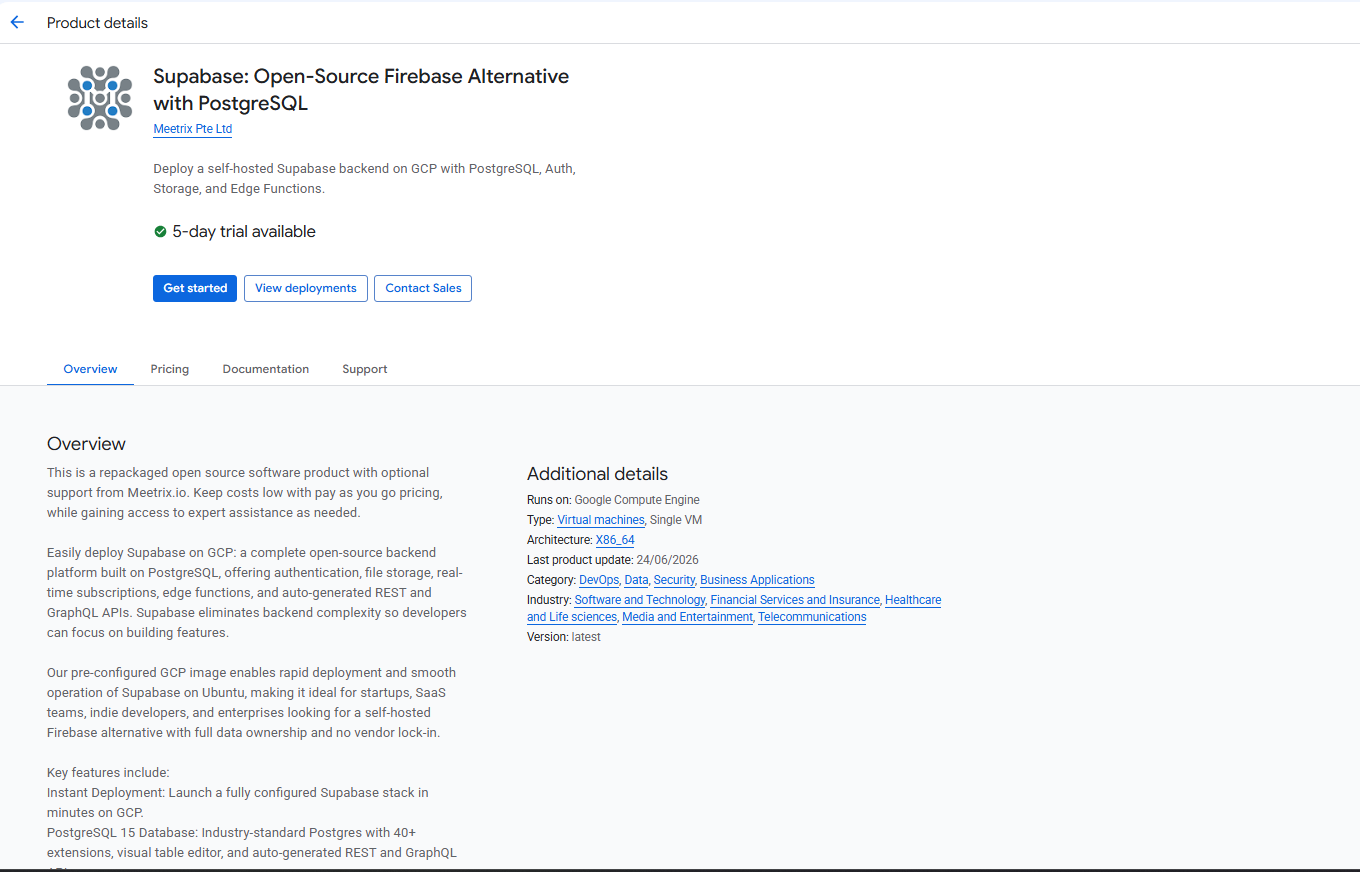Open the DevOps category link

tap(599, 580)
